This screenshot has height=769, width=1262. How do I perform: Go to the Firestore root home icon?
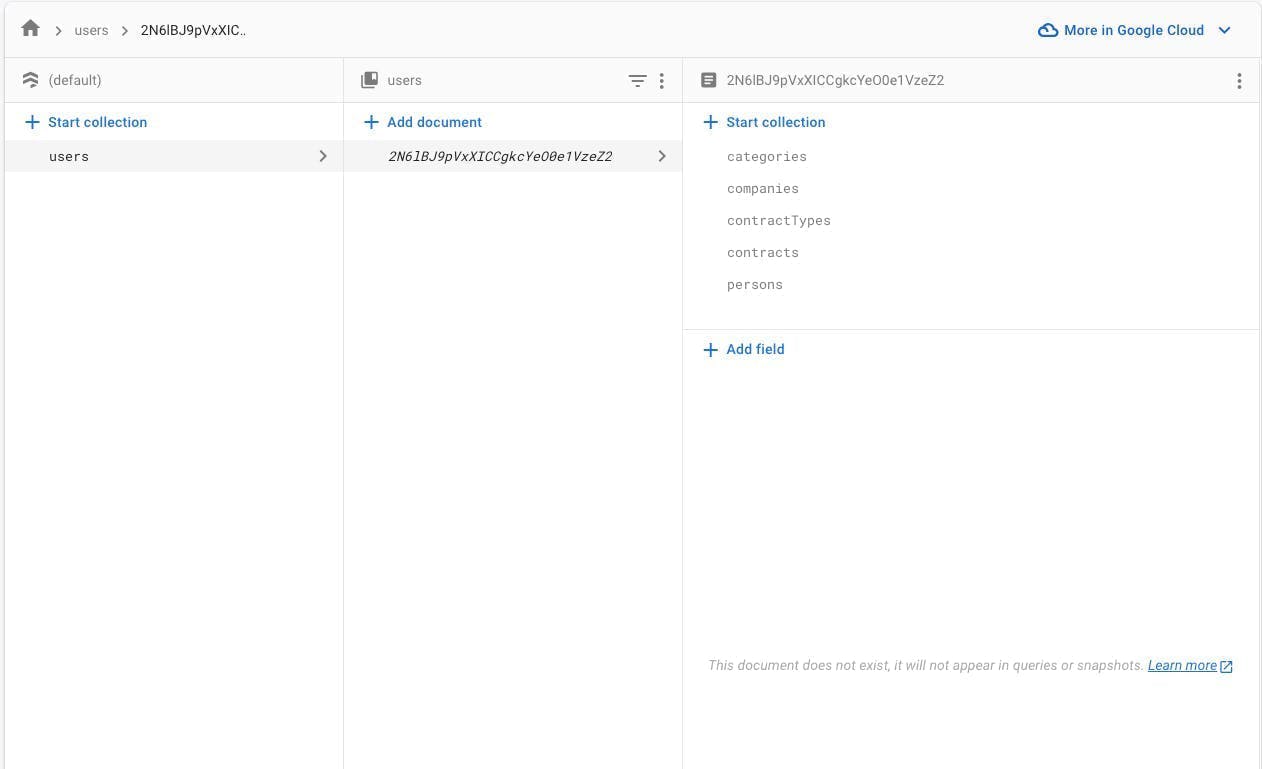tap(30, 29)
